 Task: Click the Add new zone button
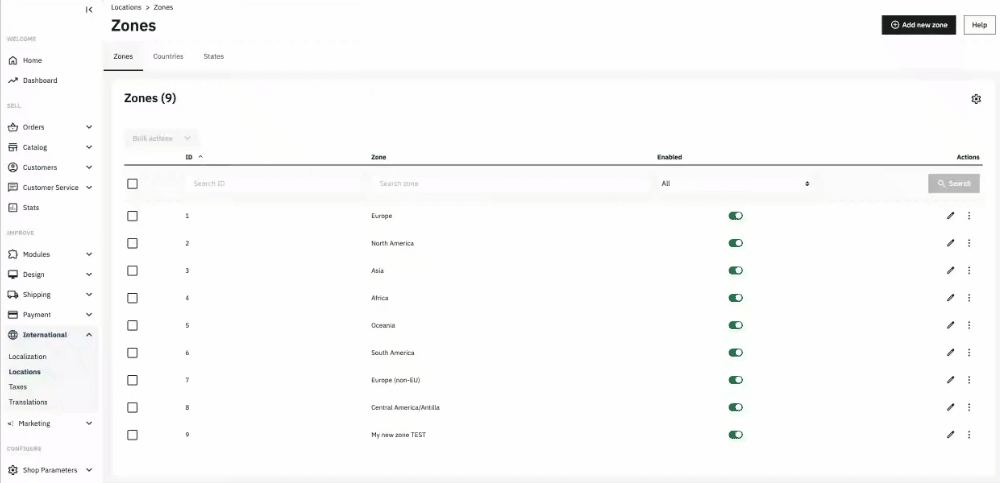pyautogui.click(x=918, y=25)
